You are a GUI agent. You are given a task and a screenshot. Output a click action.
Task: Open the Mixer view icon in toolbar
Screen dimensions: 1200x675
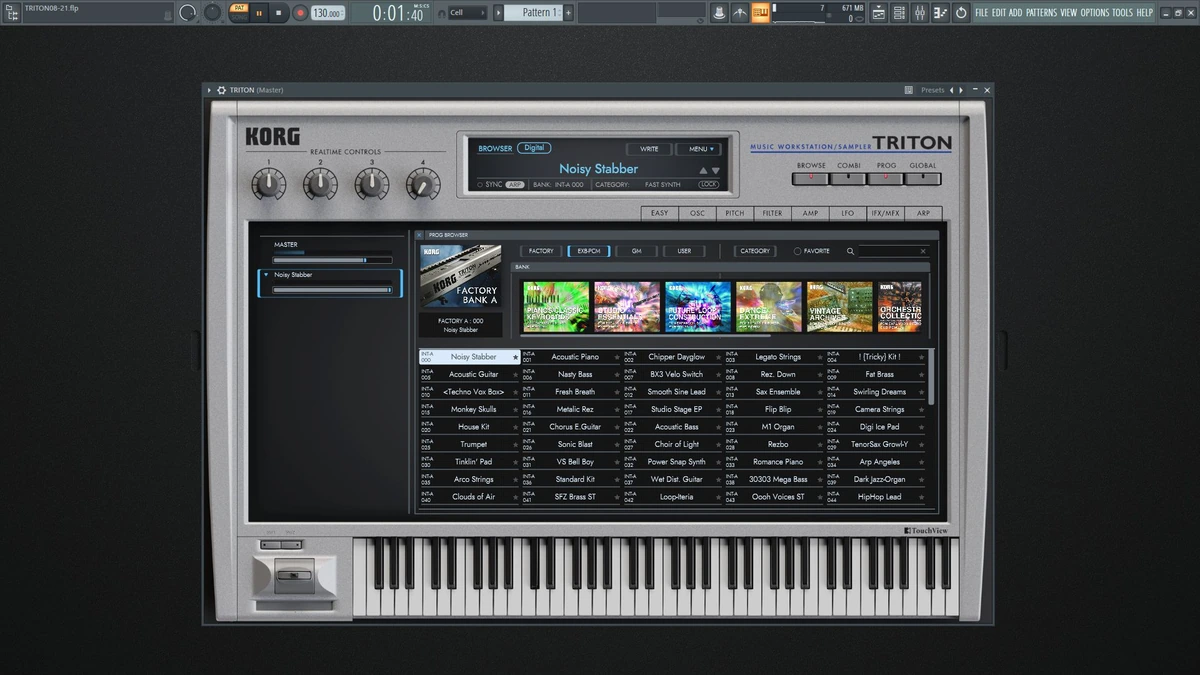[920, 13]
